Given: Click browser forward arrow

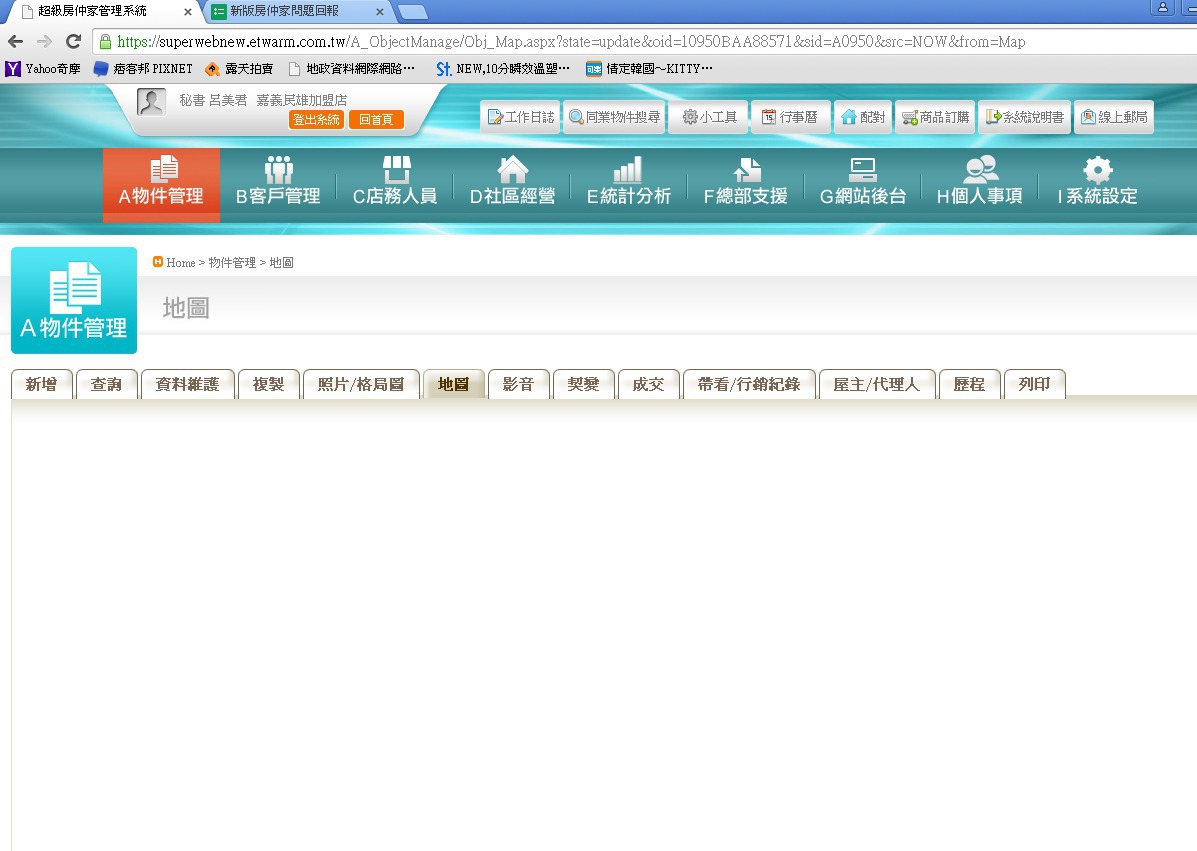Looking at the screenshot, I should [x=44, y=41].
